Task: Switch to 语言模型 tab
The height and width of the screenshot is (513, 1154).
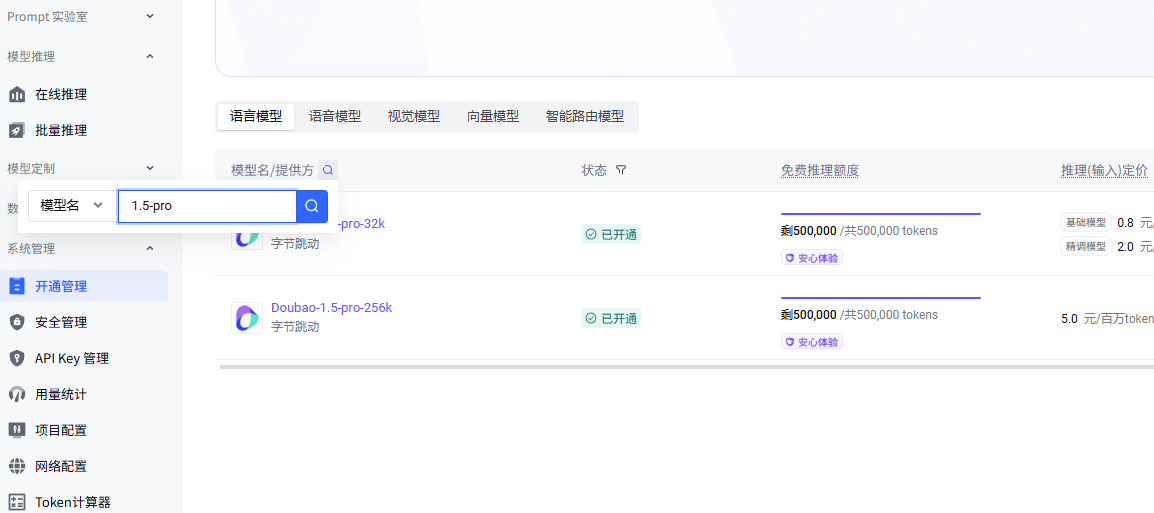Action: (256, 116)
